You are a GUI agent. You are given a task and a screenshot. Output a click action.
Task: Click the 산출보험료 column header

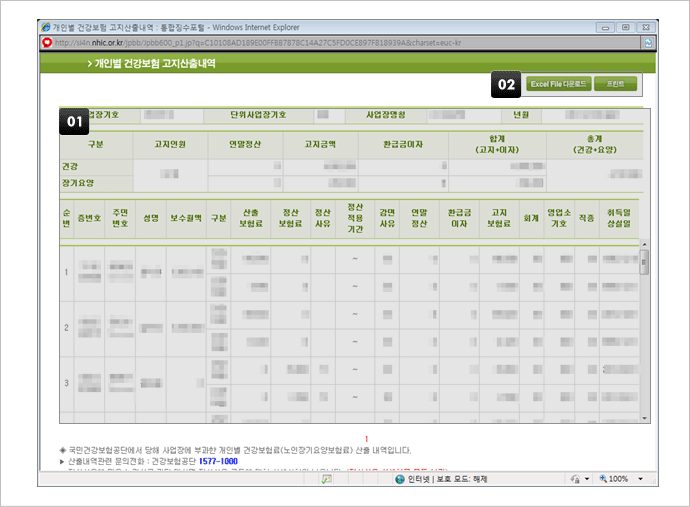click(251, 218)
